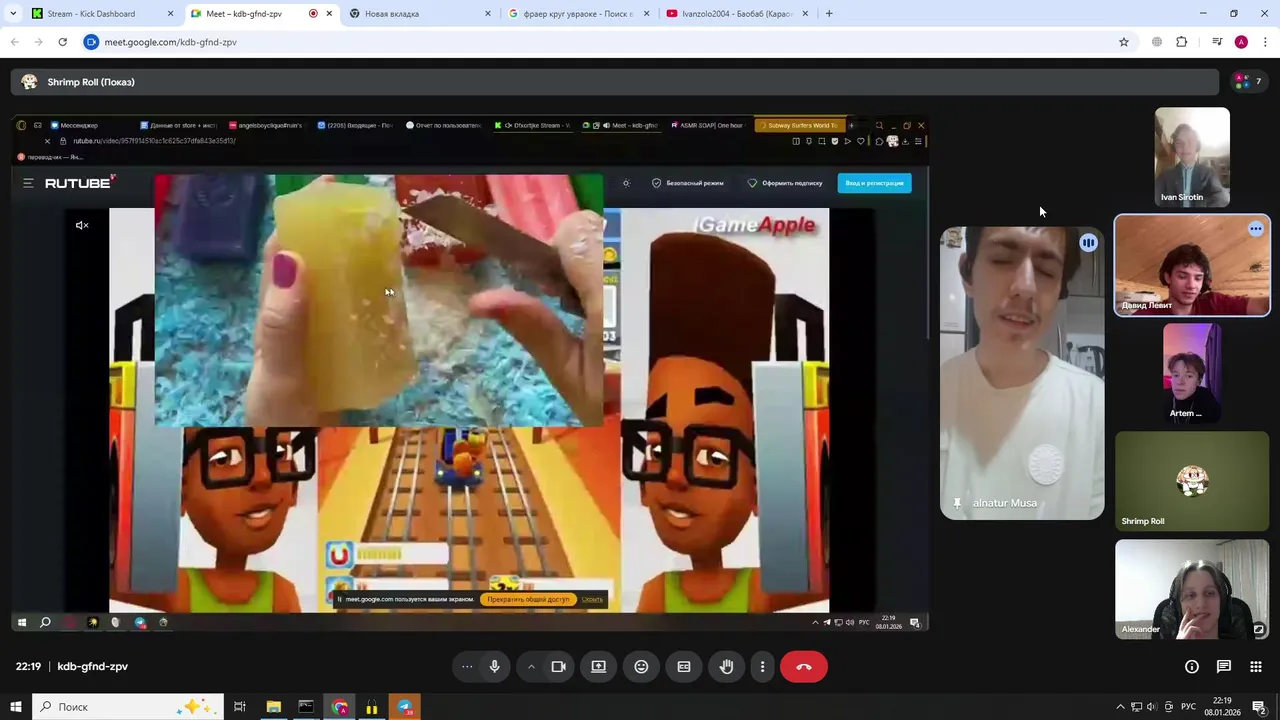Open terminal app on the taskbar
This screenshot has width=1280, height=720.
(x=306, y=707)
